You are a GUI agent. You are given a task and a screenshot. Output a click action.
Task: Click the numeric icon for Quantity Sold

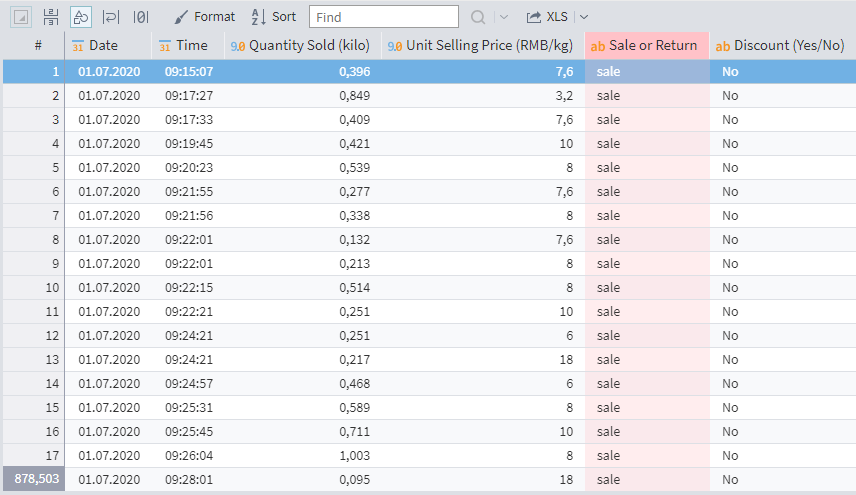[x=238, y=46]
